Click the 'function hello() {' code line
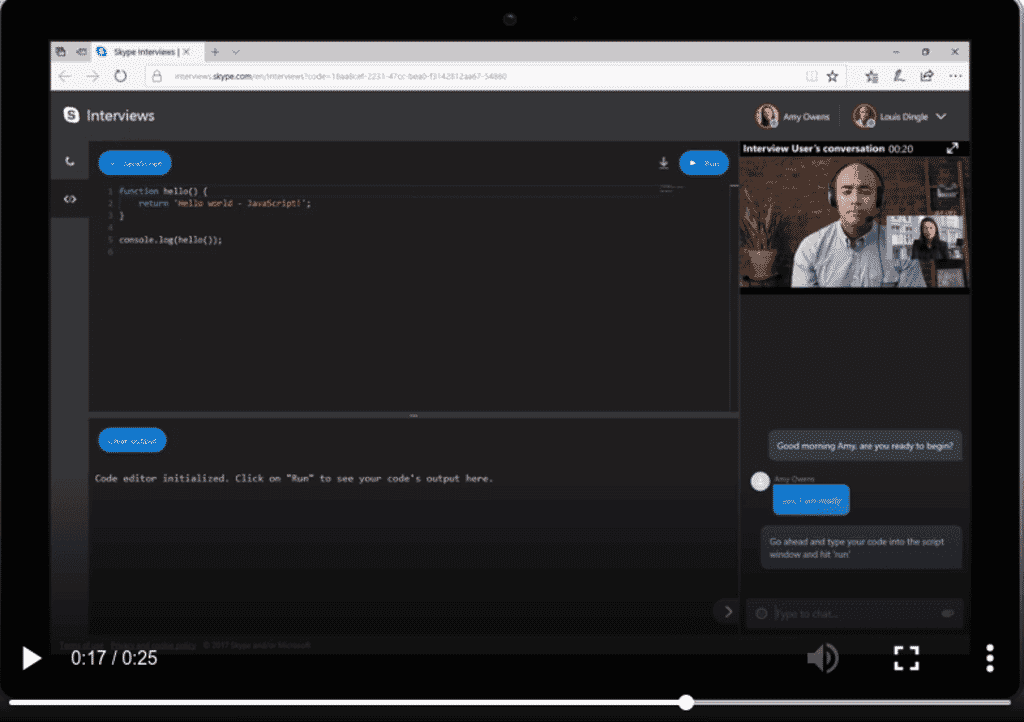The image size is (1024, 722). pyautogui.click(x=163, y=191)
